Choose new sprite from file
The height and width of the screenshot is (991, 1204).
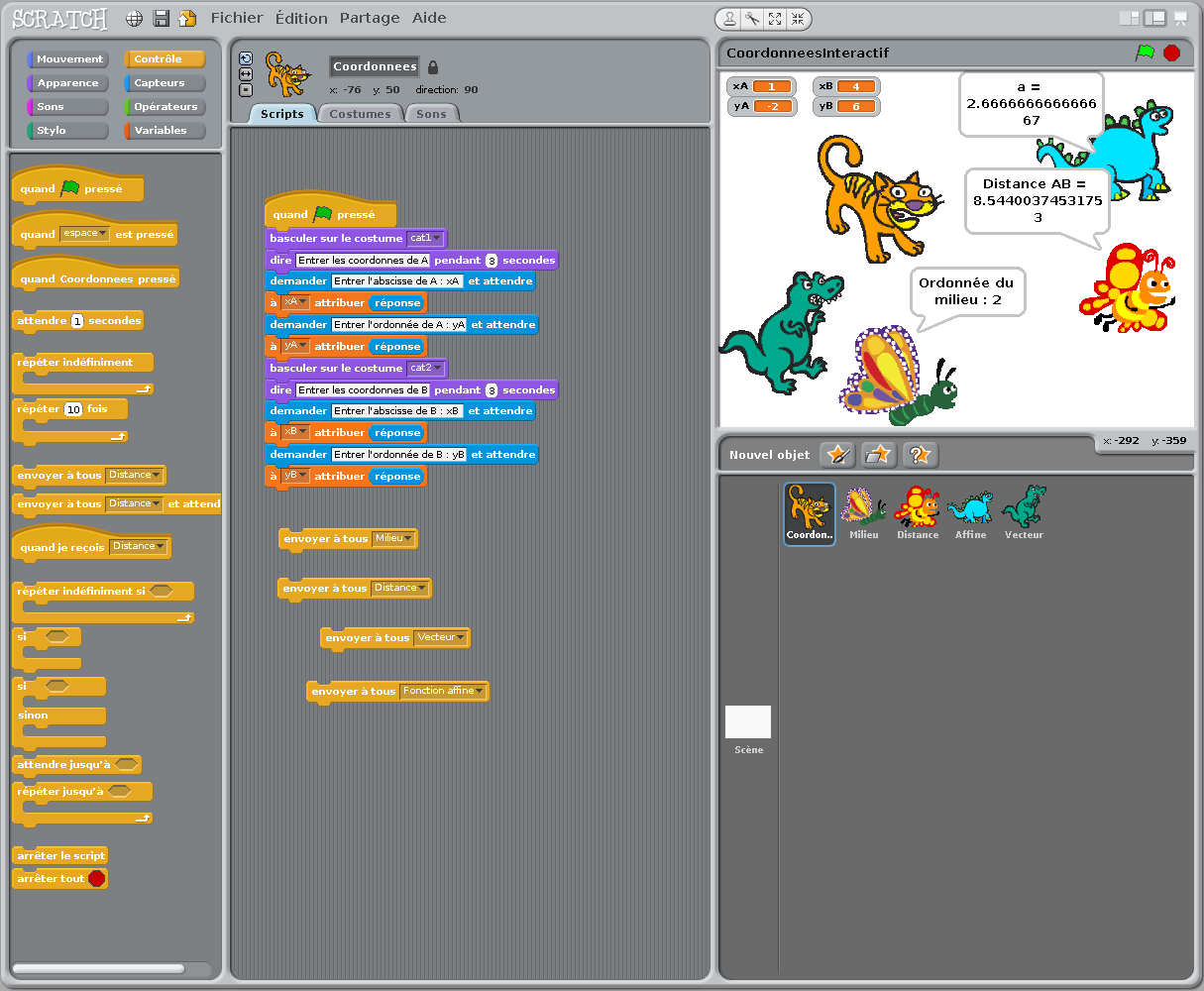click(x=879, y=455)
